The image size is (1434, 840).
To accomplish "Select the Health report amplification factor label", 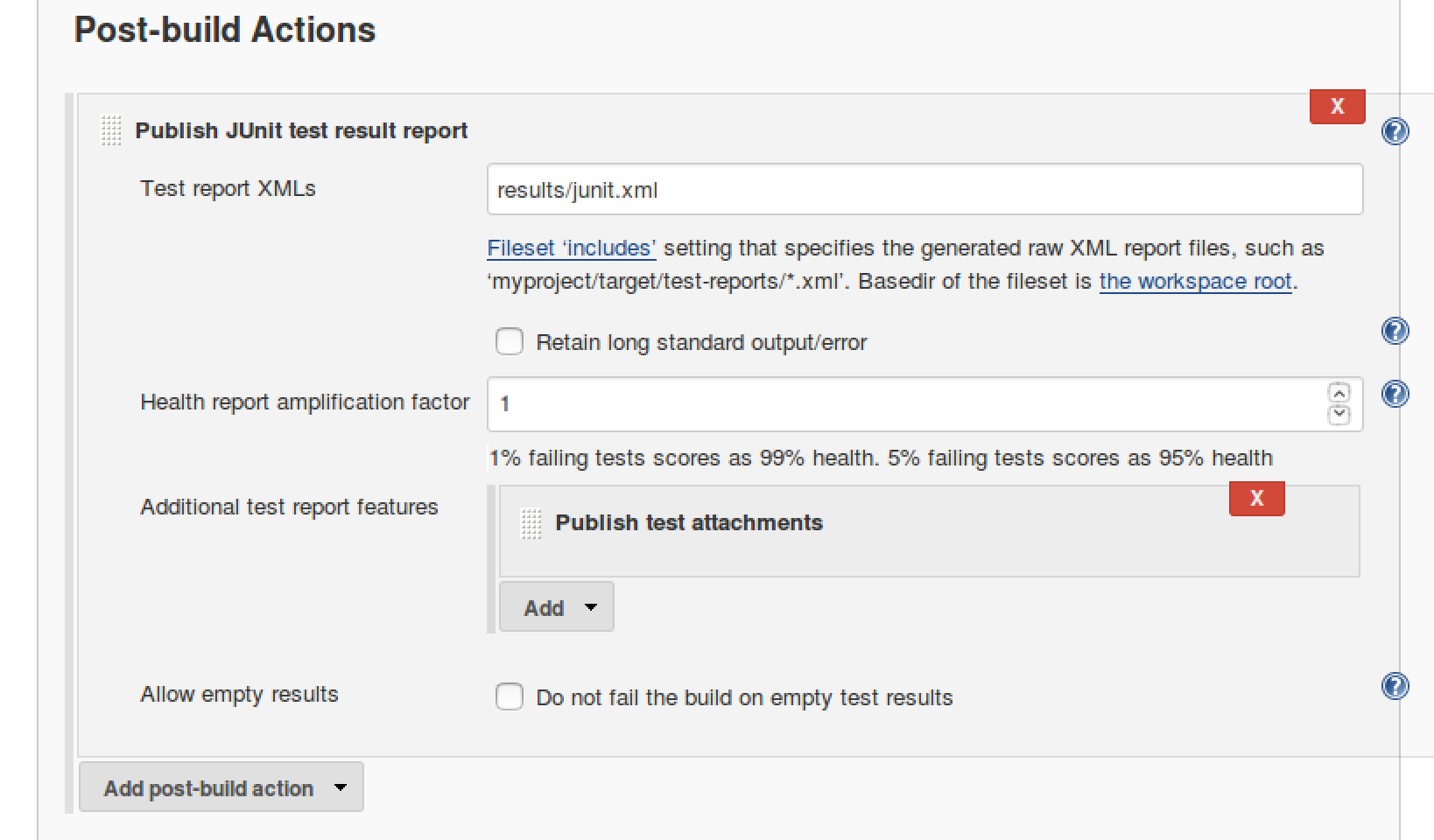I will point(305,402).
